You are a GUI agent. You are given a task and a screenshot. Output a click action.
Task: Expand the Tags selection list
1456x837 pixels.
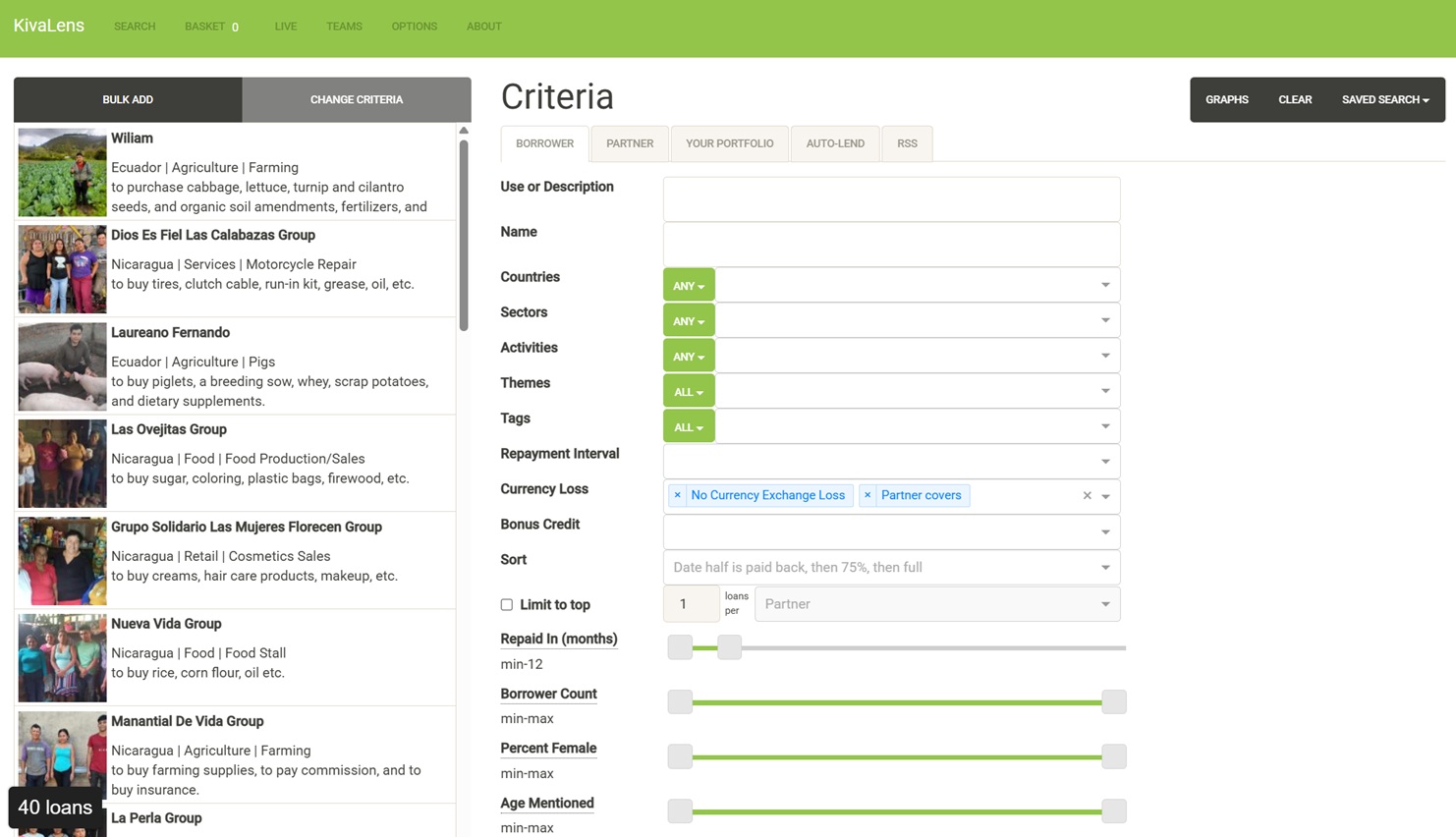[x=1105, y=426]
